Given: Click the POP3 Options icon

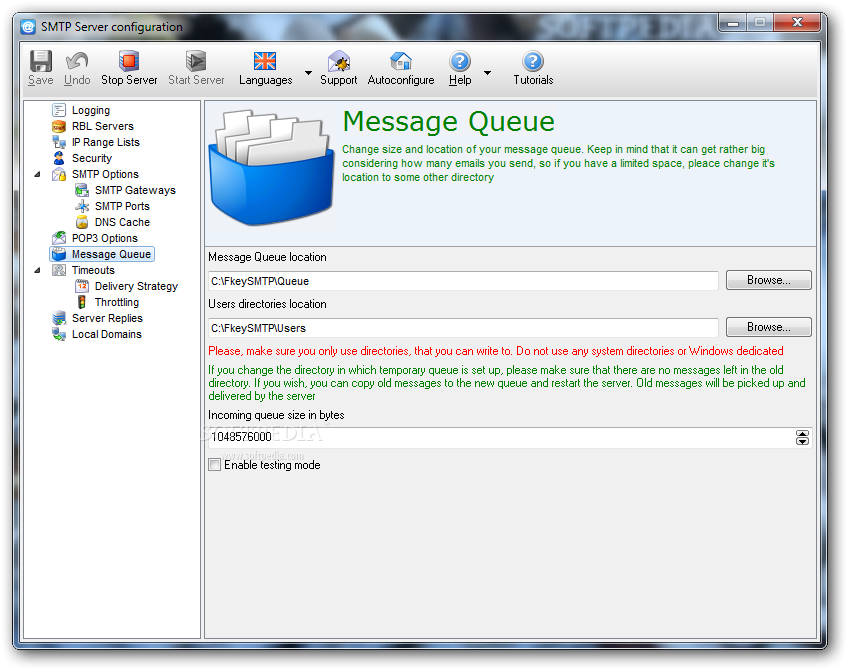Looking at the screenshot, I should (59, 238).
